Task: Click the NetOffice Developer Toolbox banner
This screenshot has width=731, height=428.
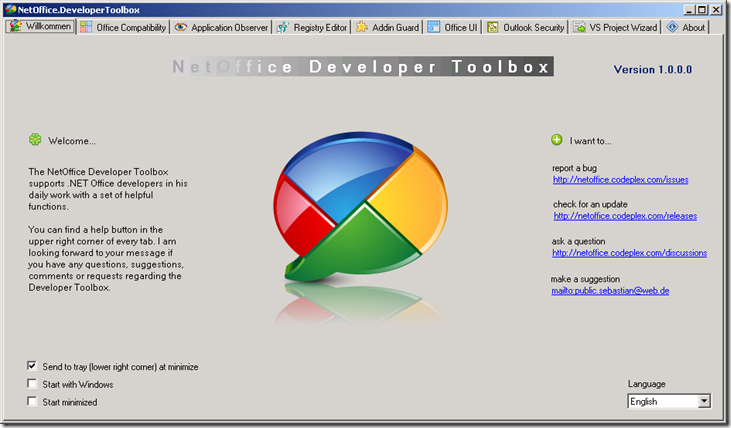Action: tap(362, 67)
